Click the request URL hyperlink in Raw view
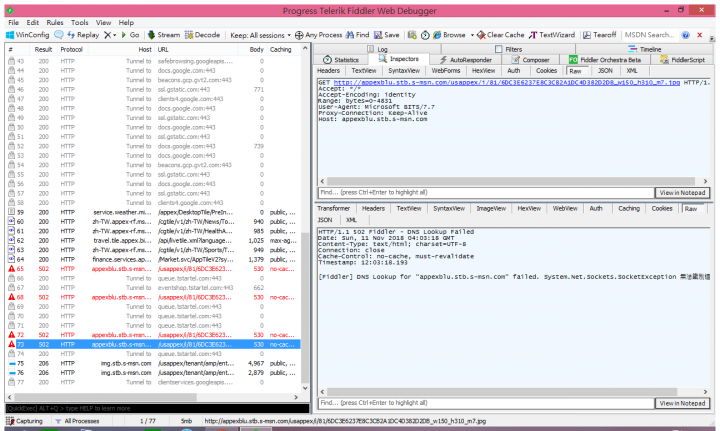This screenshot has height=431, width=720. (506, 83)
